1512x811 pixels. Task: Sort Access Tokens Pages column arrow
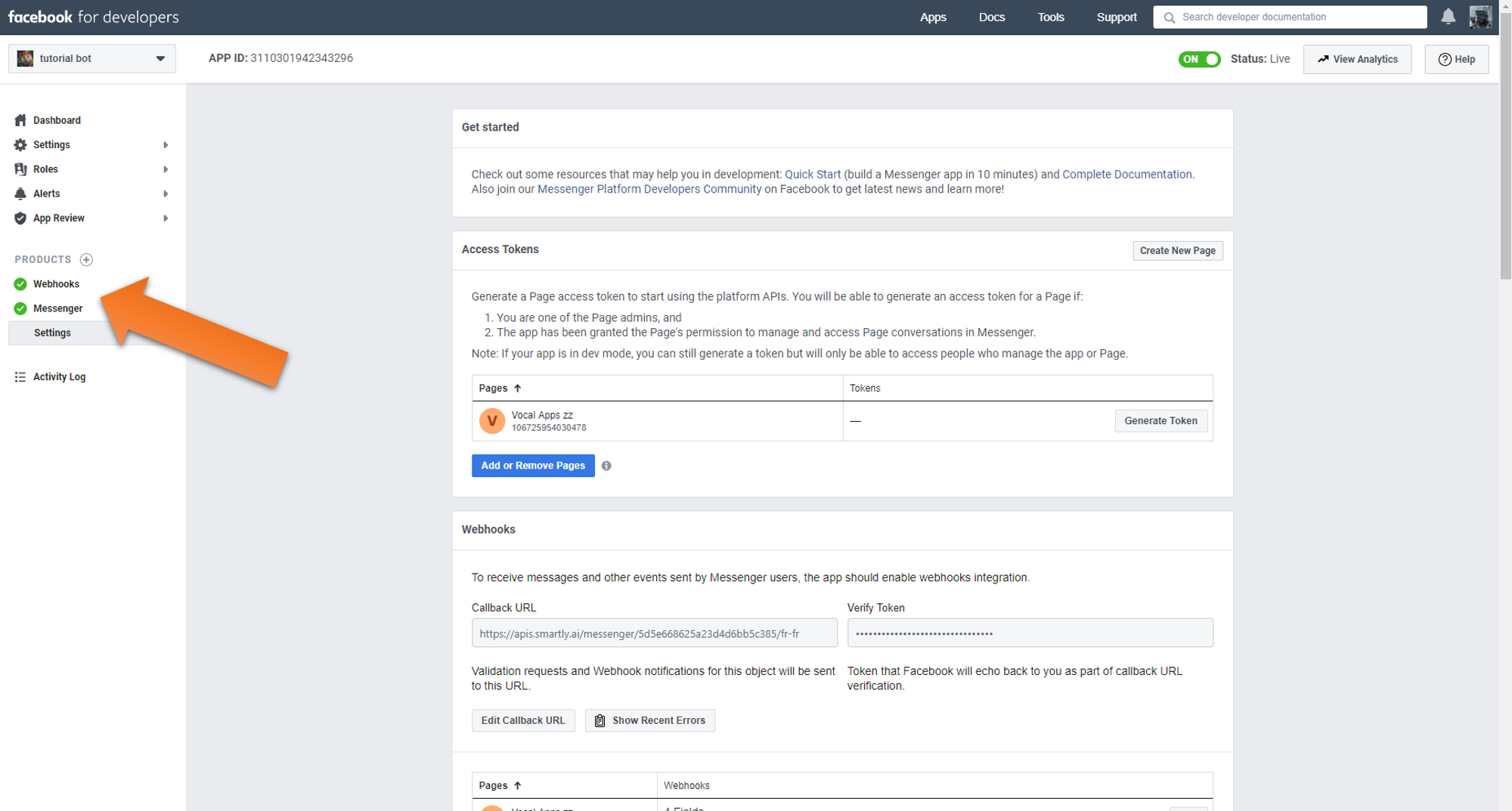click(518, 388)
